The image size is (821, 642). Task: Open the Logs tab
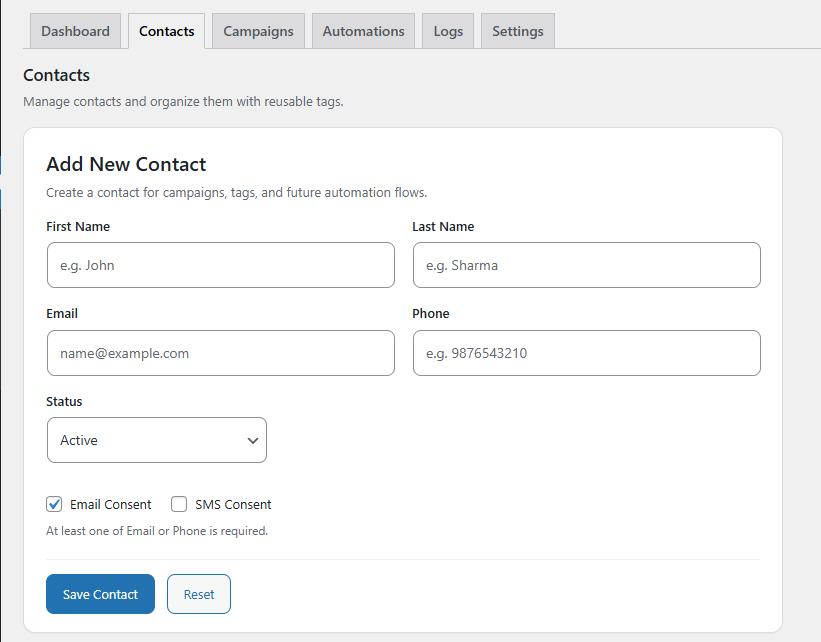tap(448, 31)
